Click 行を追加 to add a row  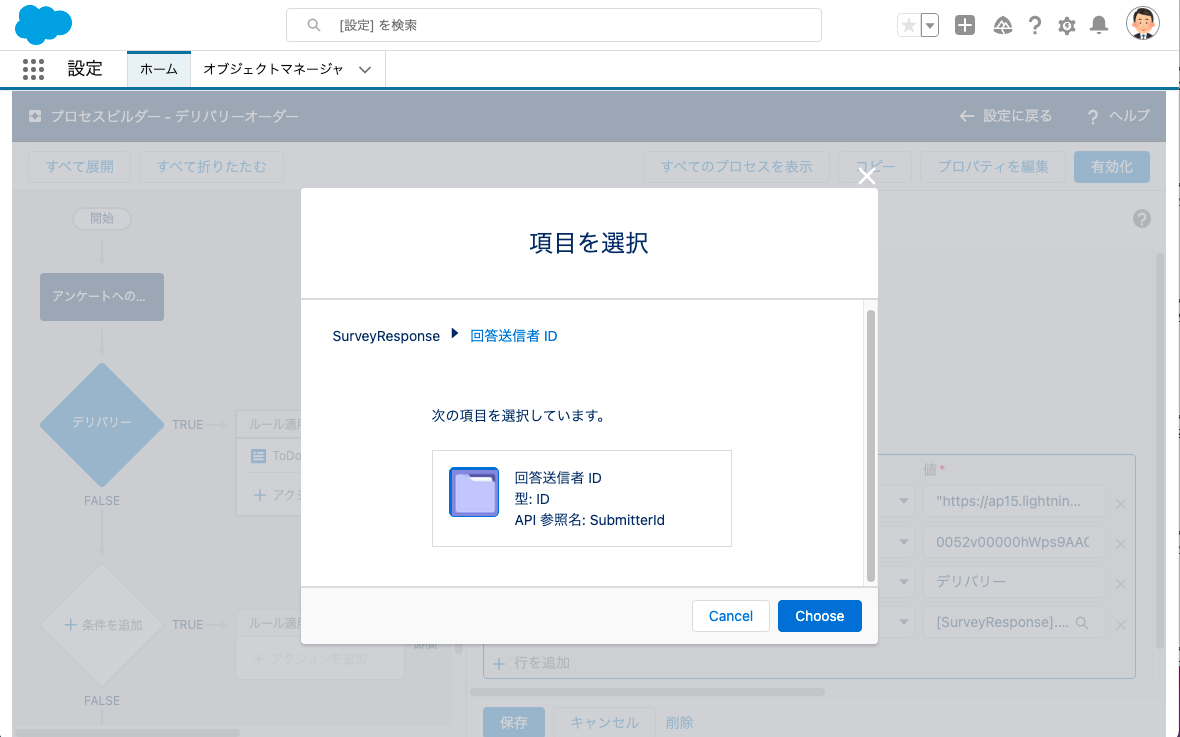(531, 663)
